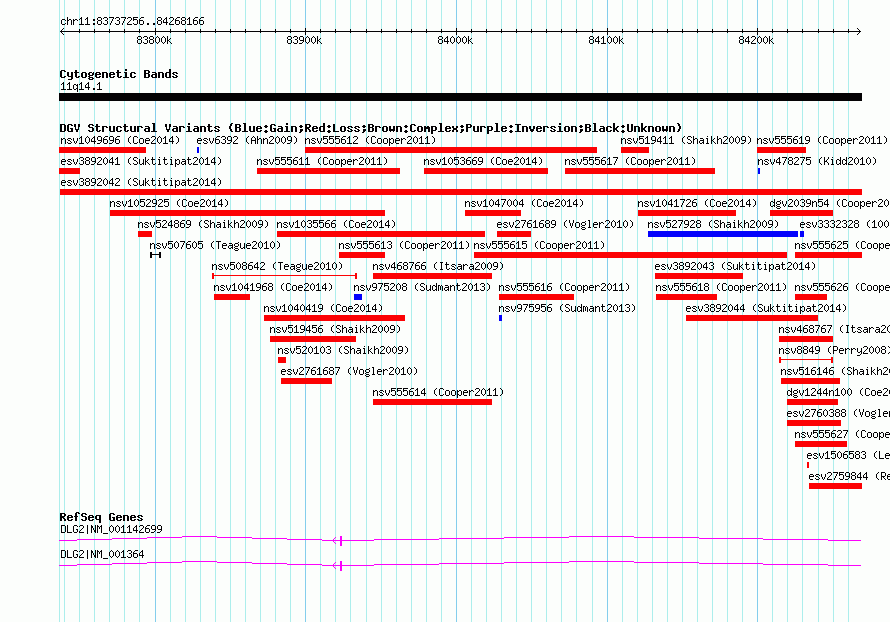Open the nsv975956 (Sudmant2013) label

pos(567,308)
